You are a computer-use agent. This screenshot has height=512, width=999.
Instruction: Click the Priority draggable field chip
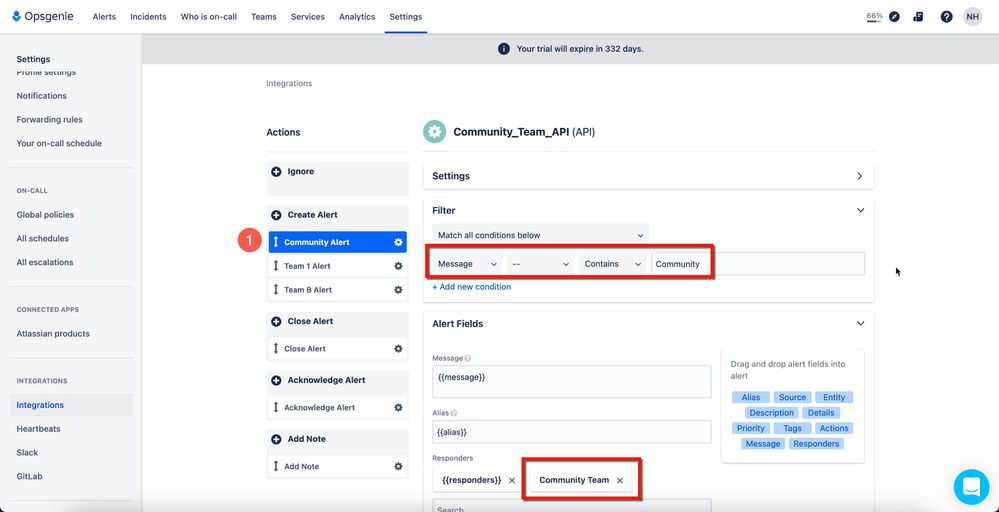pyautogui.click(x=751, y=428)
